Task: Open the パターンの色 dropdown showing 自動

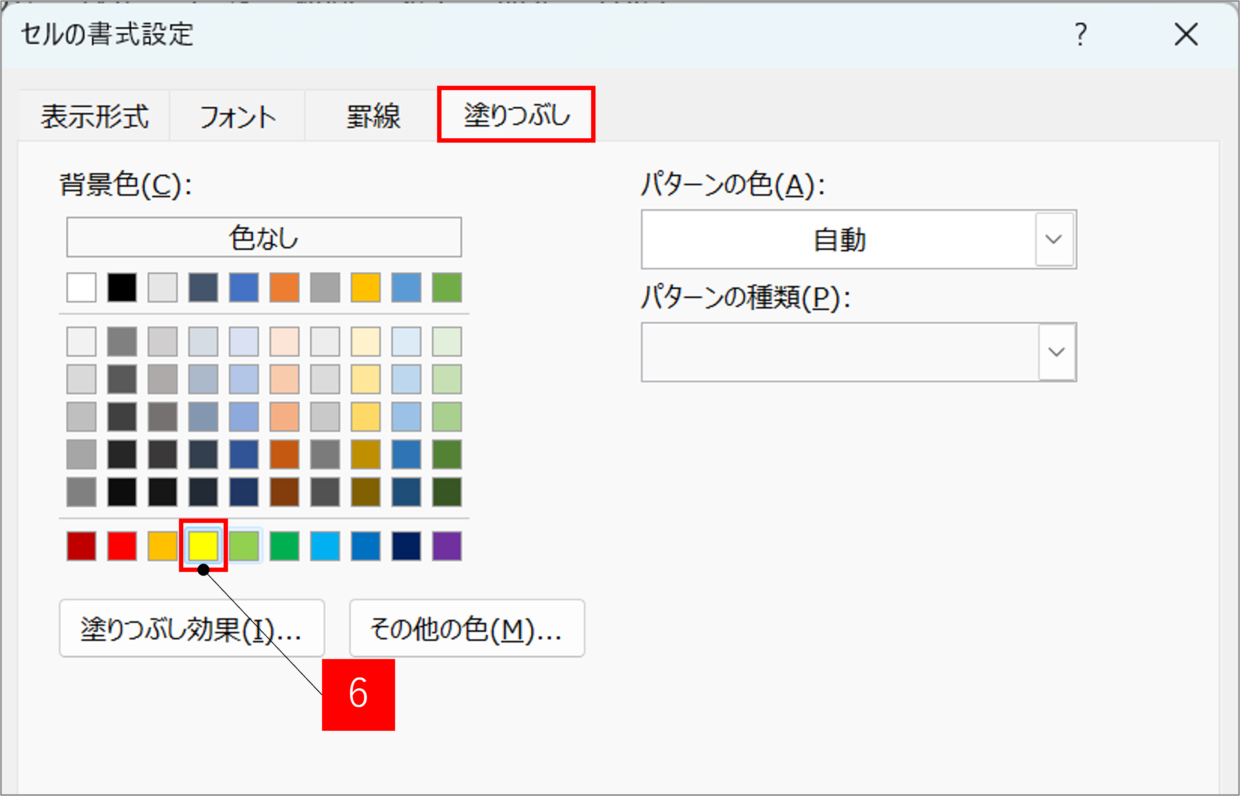Action: [x=859, y=240]
